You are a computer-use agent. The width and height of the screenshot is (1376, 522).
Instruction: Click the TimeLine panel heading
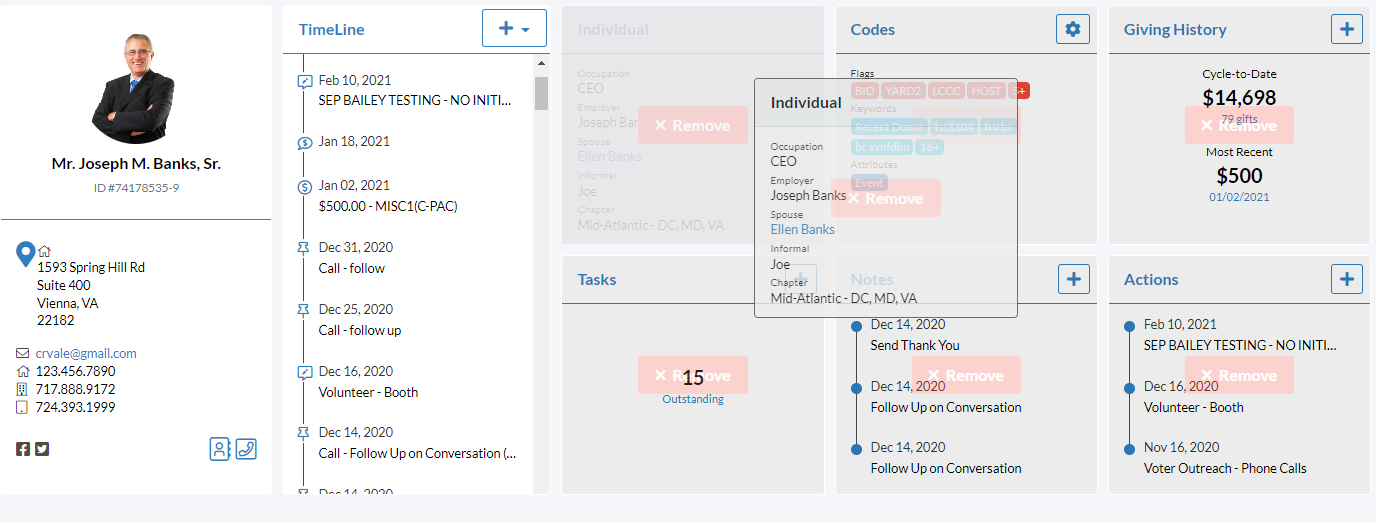(x=331, y=29)
